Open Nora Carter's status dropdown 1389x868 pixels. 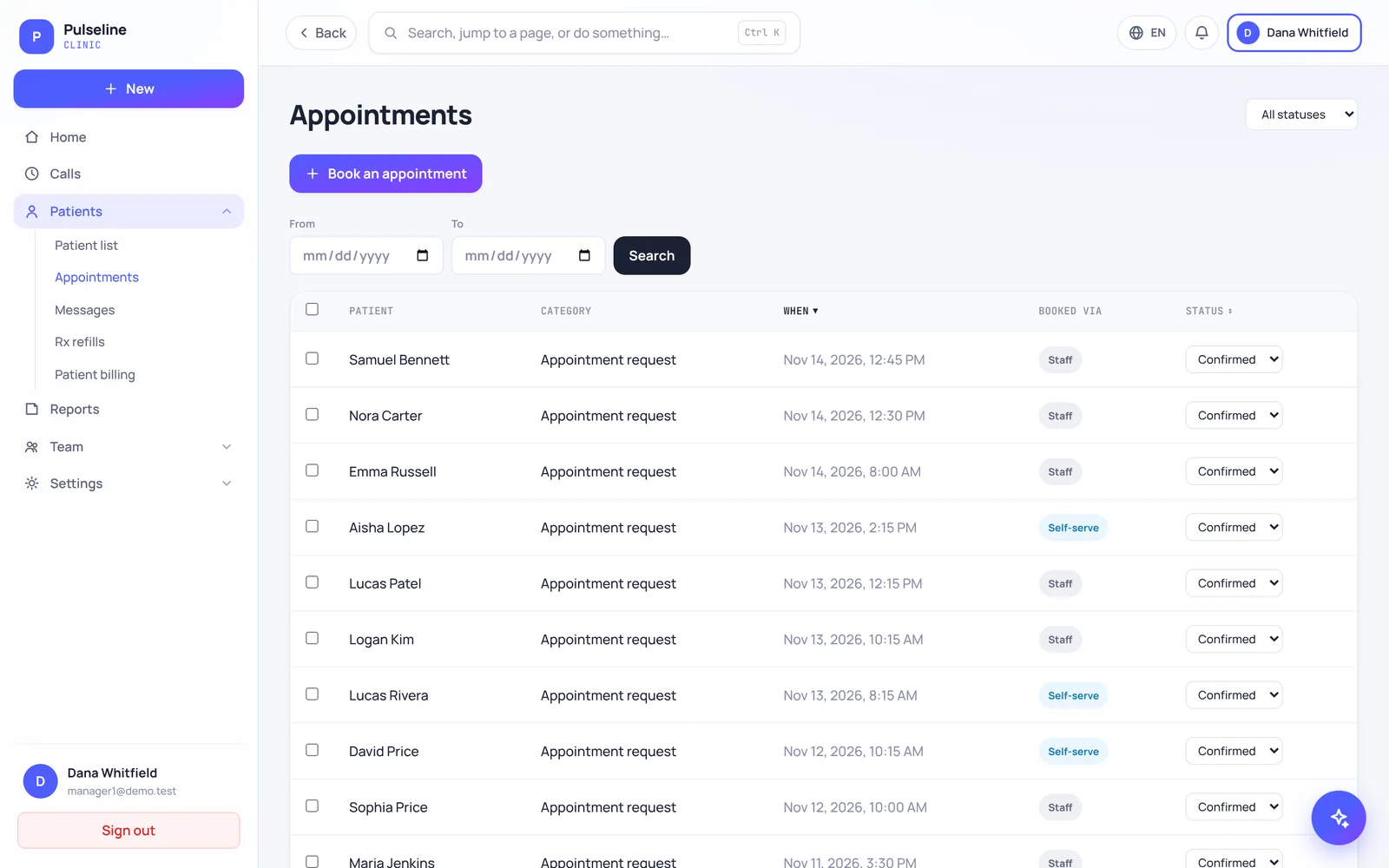[1234, 415]
